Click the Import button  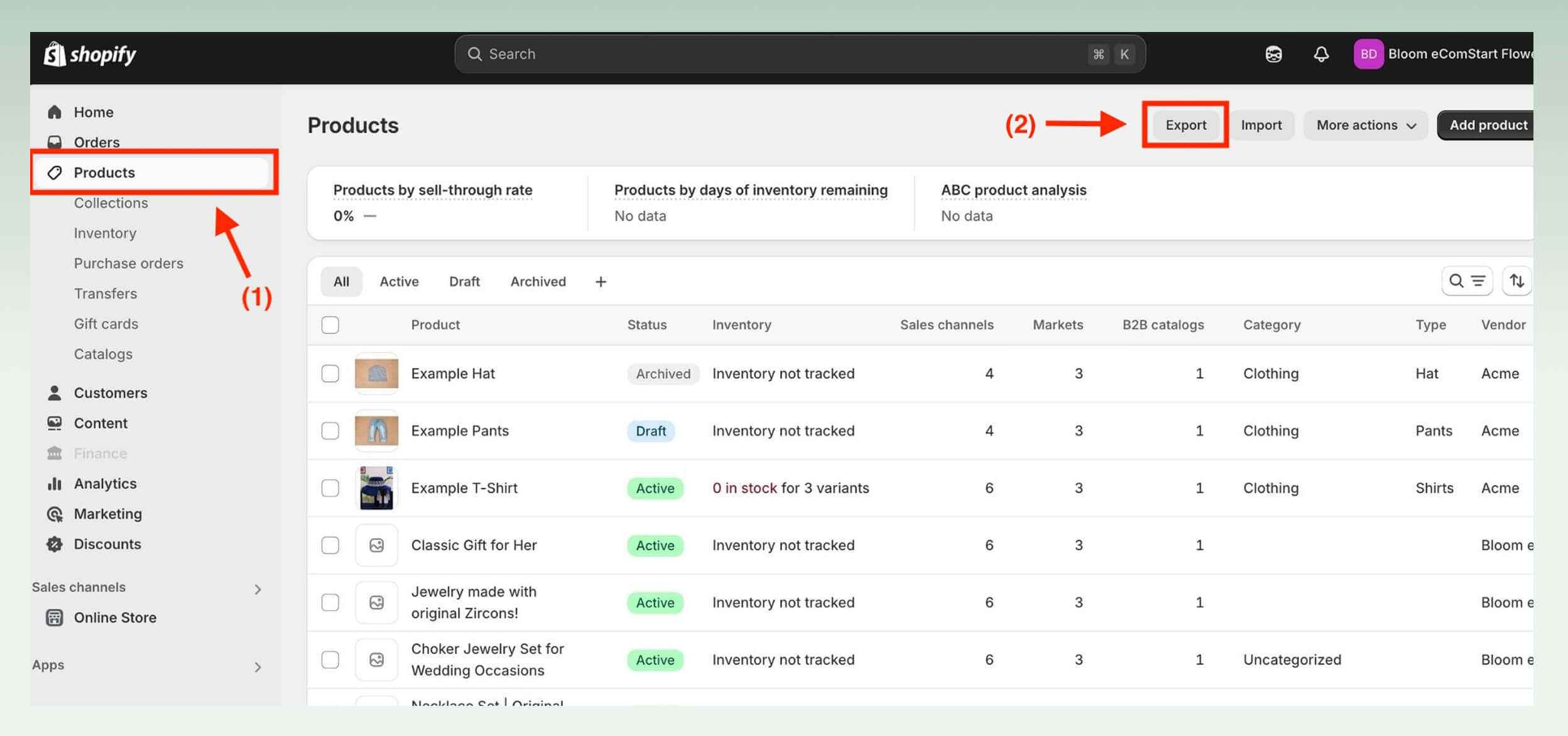(1261, 125)
